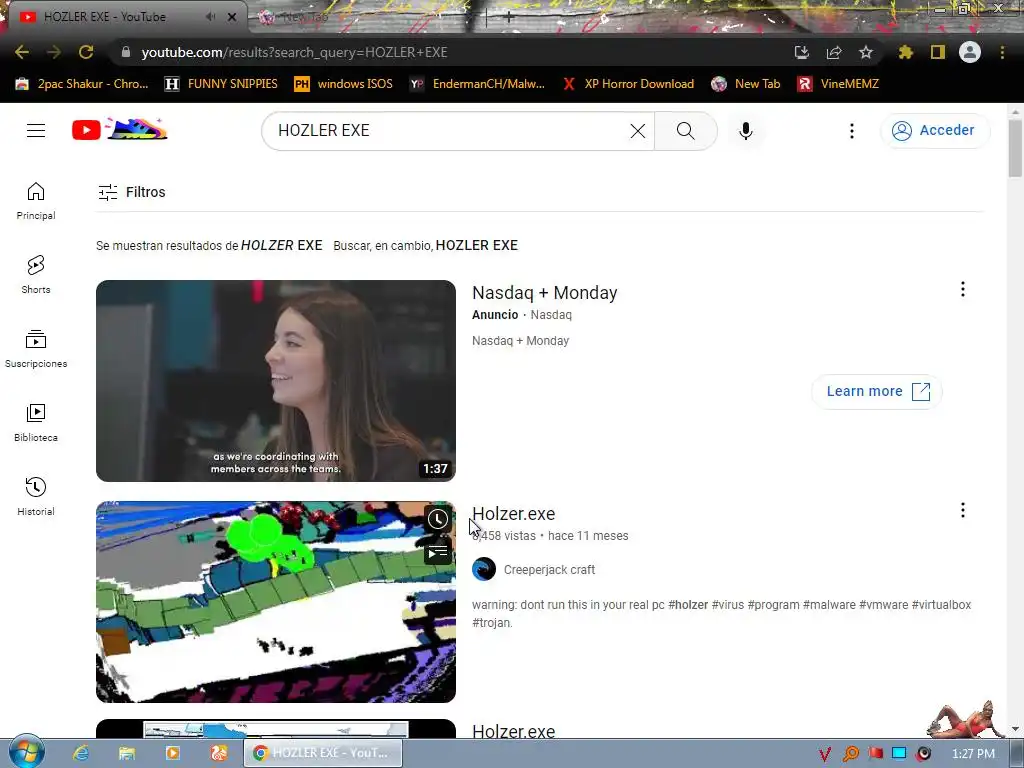Open XP Horror Download bookmark
Viewport: 1024px width, 768px height.
coord(628,84)
